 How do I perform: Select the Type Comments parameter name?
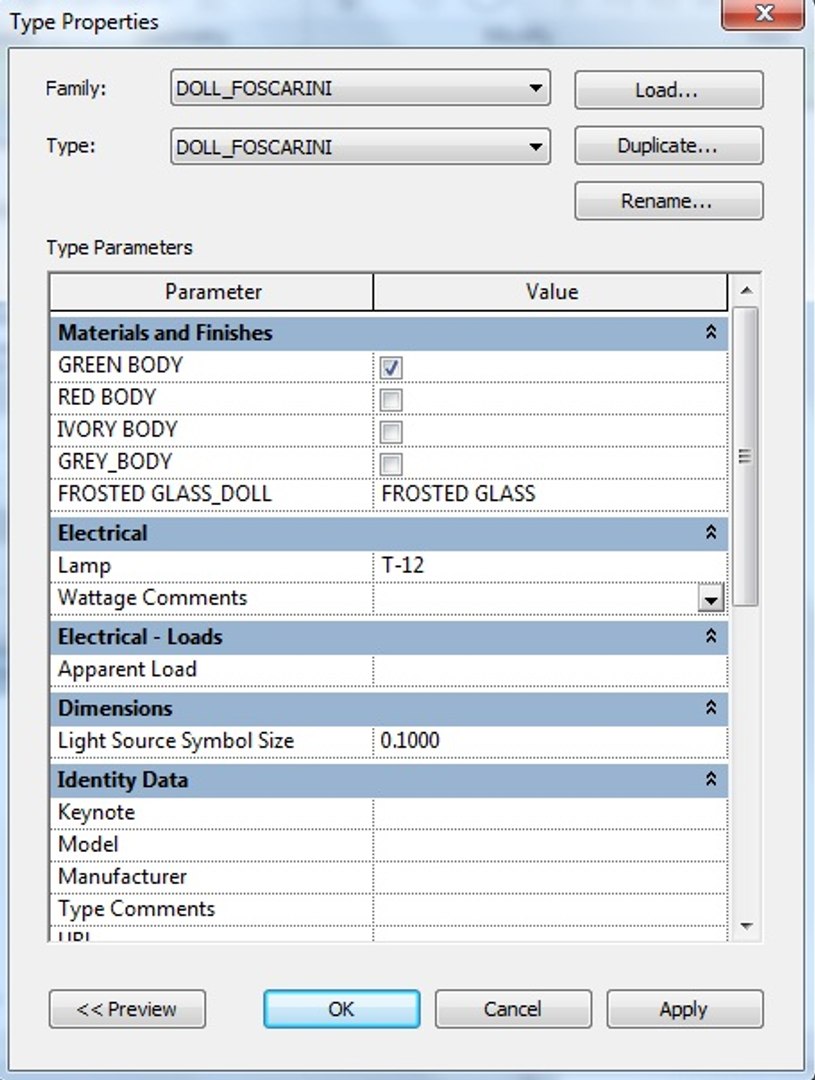(x=136, y=909)
